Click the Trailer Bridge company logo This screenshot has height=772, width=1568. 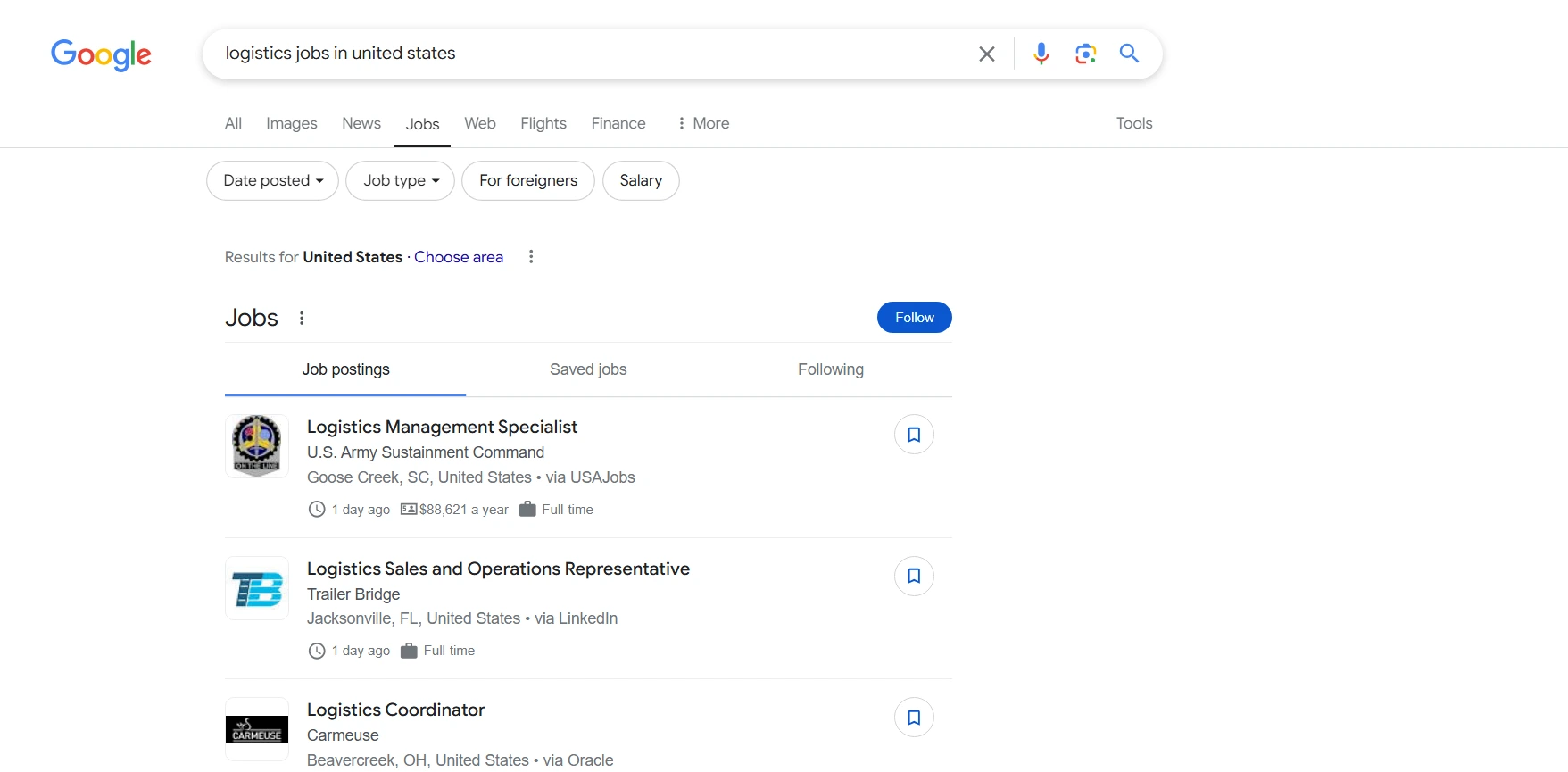pos(257,588)
